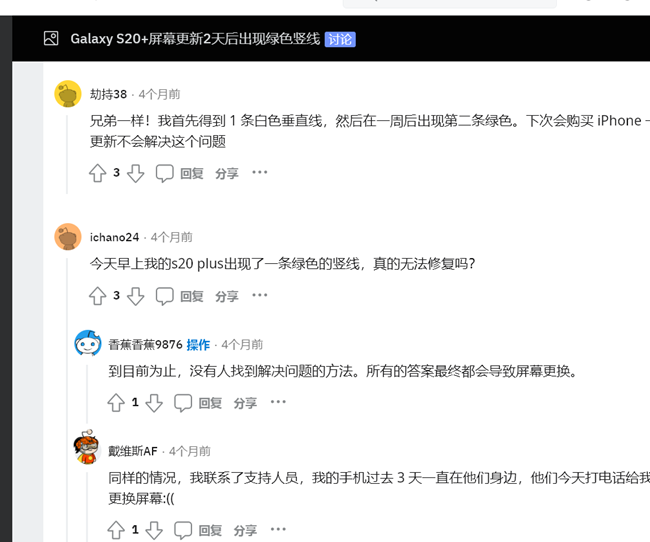Upvote the comment by 戴维斯AF

(116, 530)
